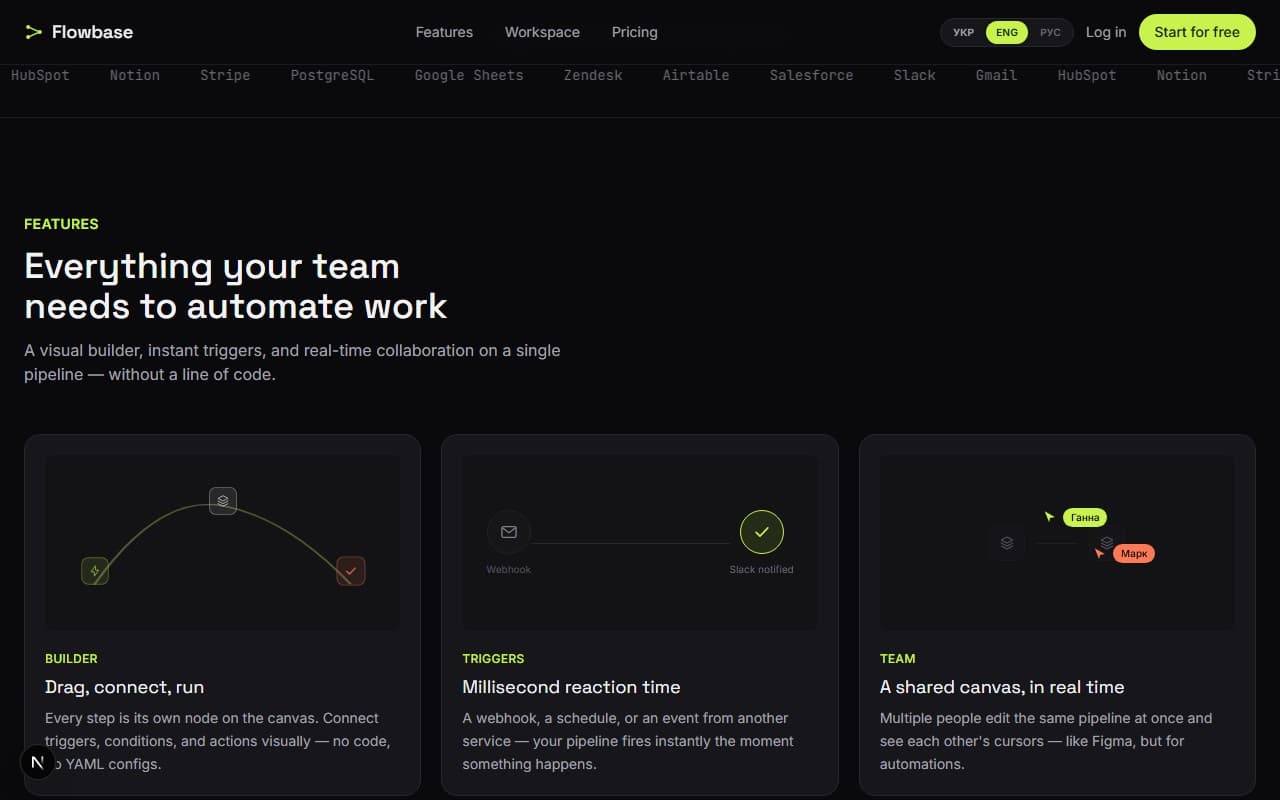
Task: Click the Марк collaborator label
Action: tap(1134, 553)
